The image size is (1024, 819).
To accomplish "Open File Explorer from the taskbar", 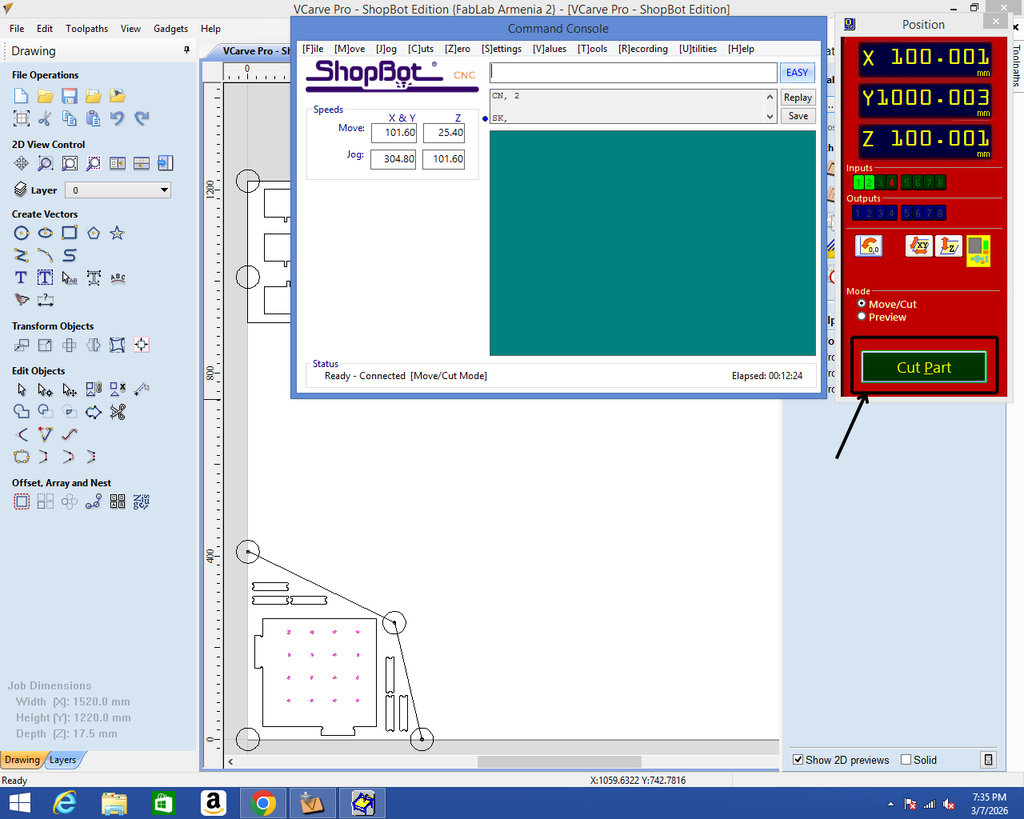I will (114, 803).
